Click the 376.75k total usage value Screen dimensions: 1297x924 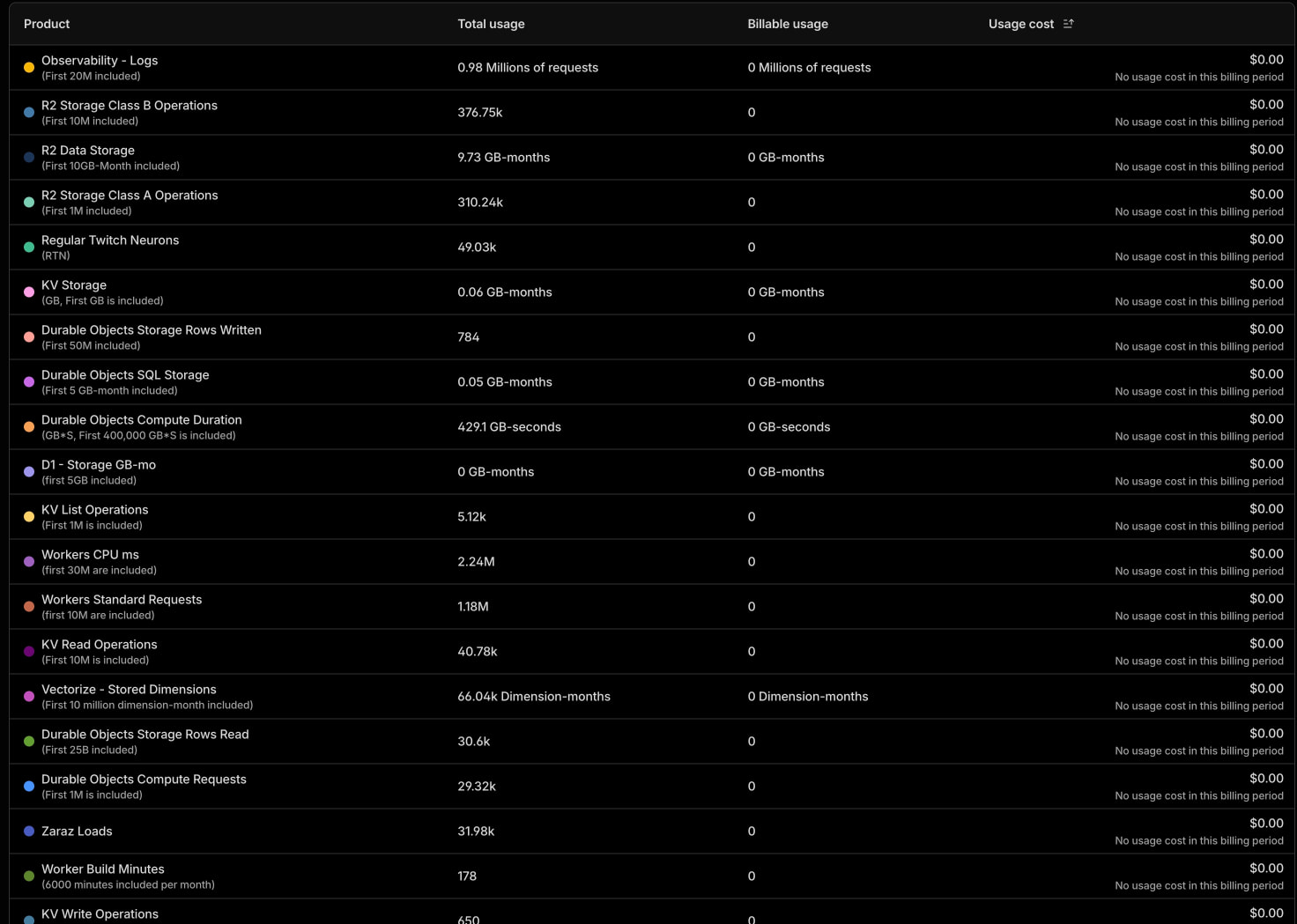coord(480,113)
